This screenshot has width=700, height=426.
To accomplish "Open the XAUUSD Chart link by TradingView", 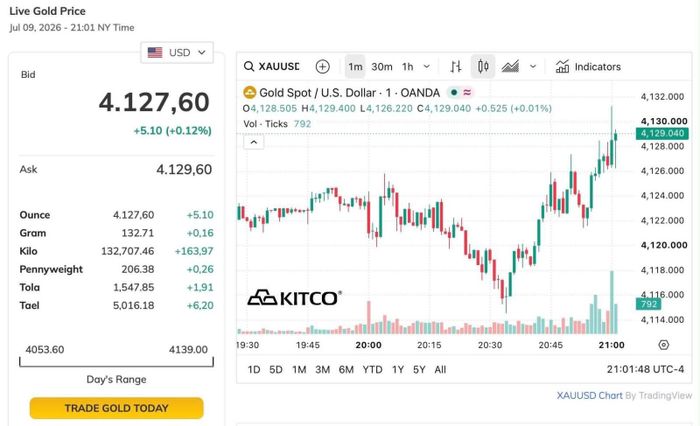I will pos(589,396).
